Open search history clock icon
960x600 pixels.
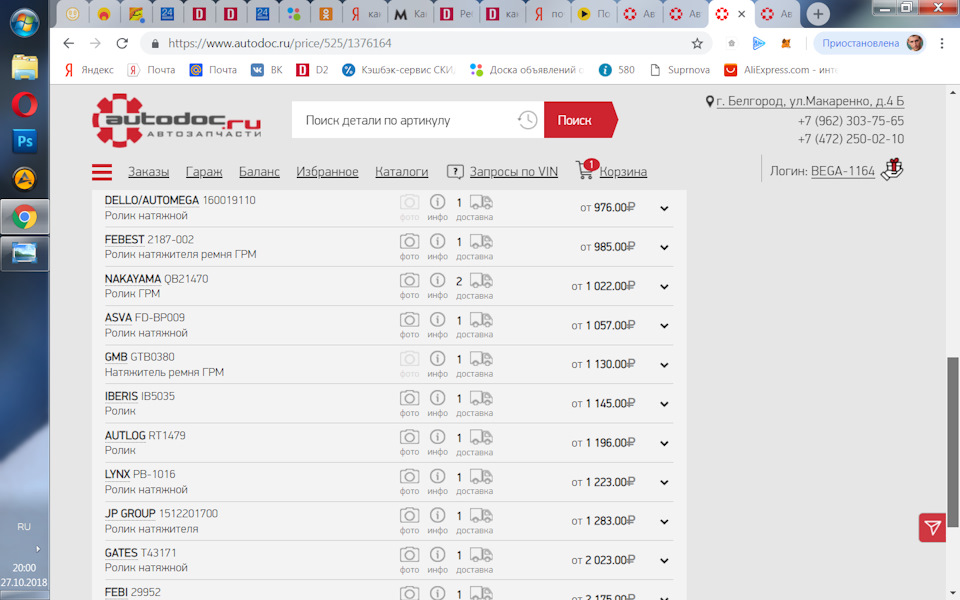527,120
